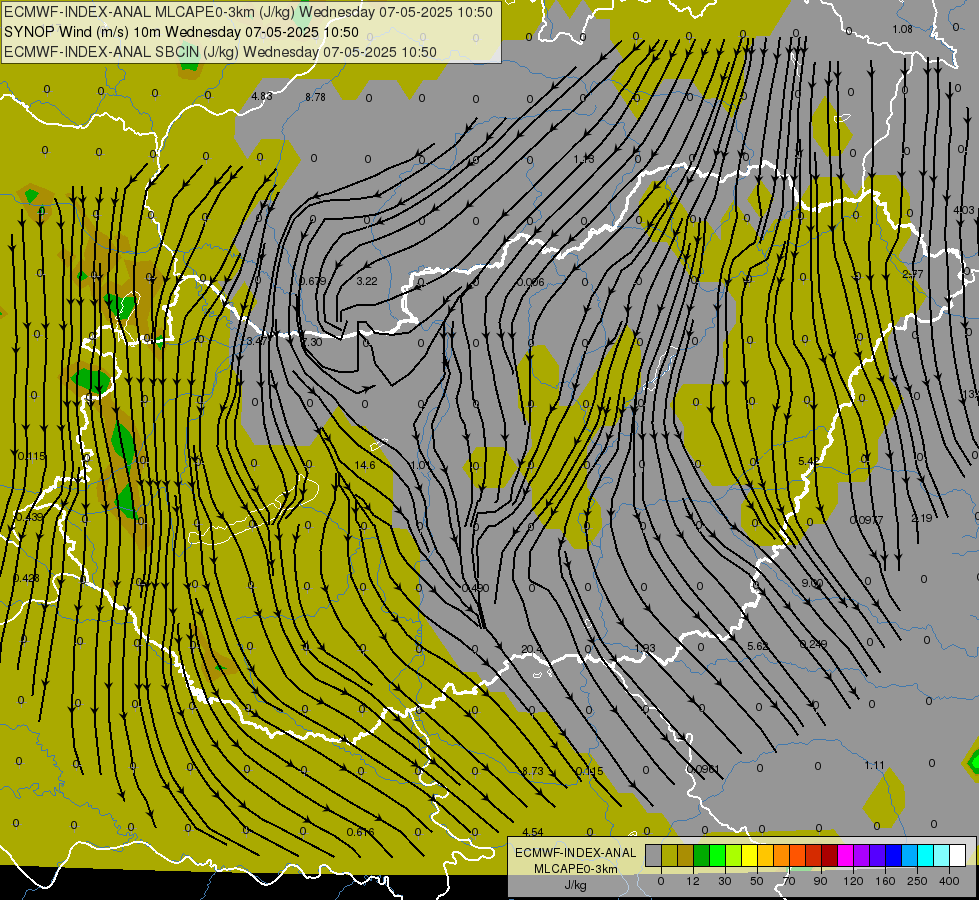Click the legend tick label 30
Screen dimensions: 979x900
click(725, 881)
